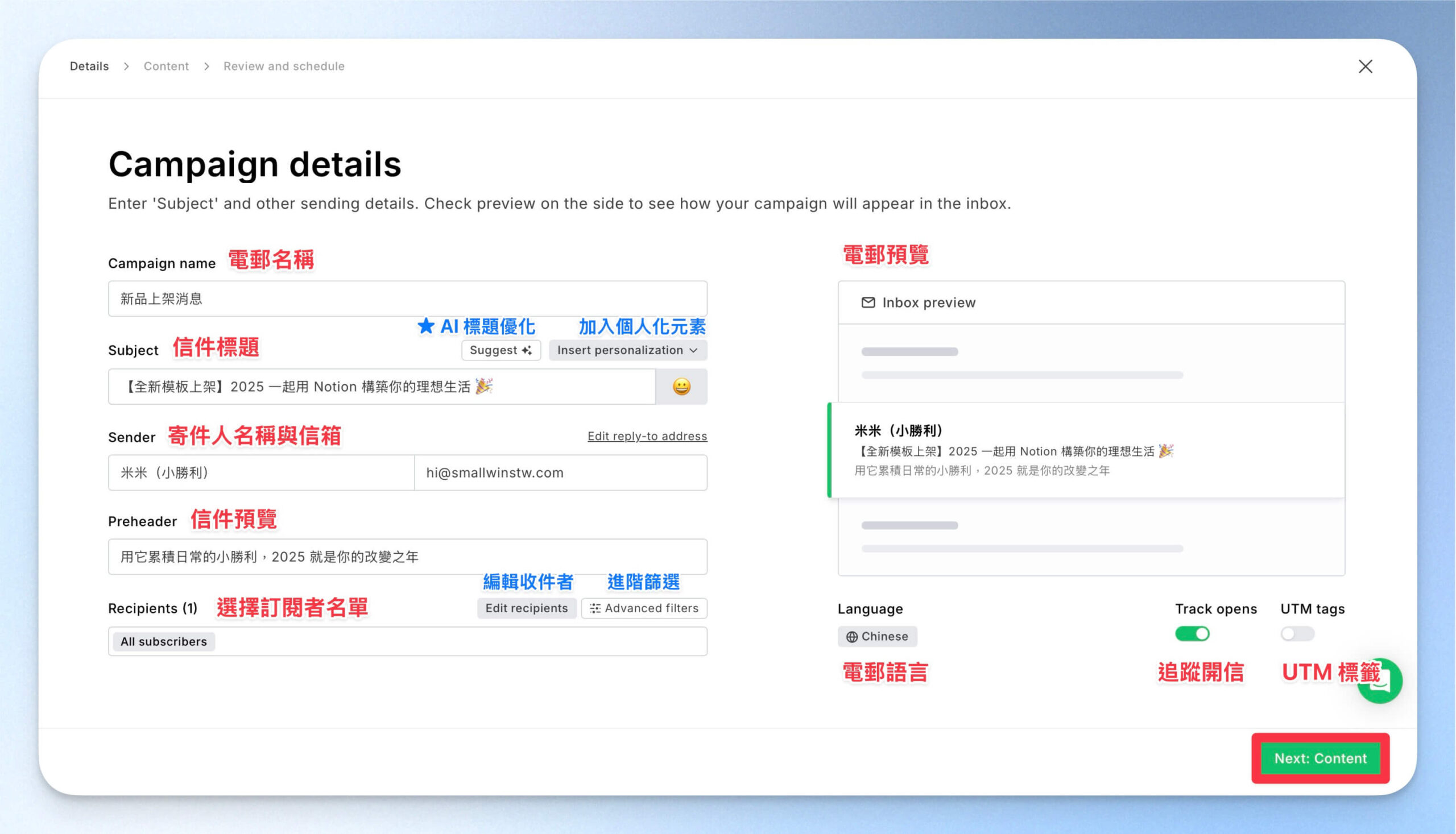Open the Edit reply-to address link
Image resolution: width=1456 pixels, height=834 pixels.
(x=647, y=436)
